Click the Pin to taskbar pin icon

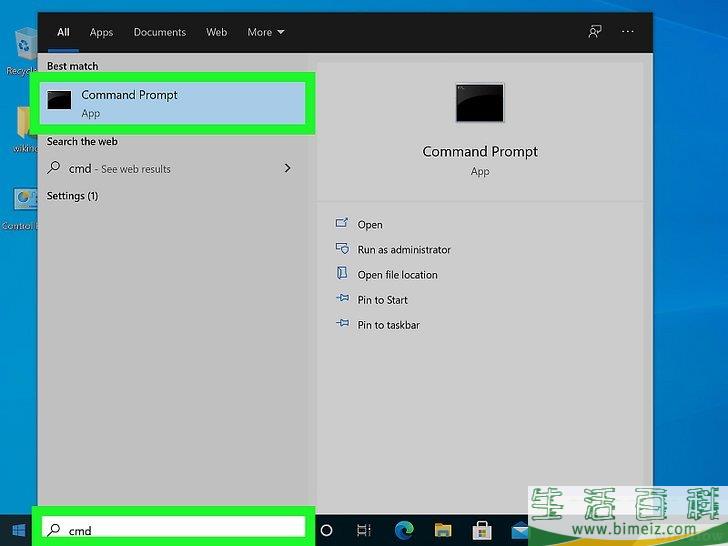click(343, 323)
